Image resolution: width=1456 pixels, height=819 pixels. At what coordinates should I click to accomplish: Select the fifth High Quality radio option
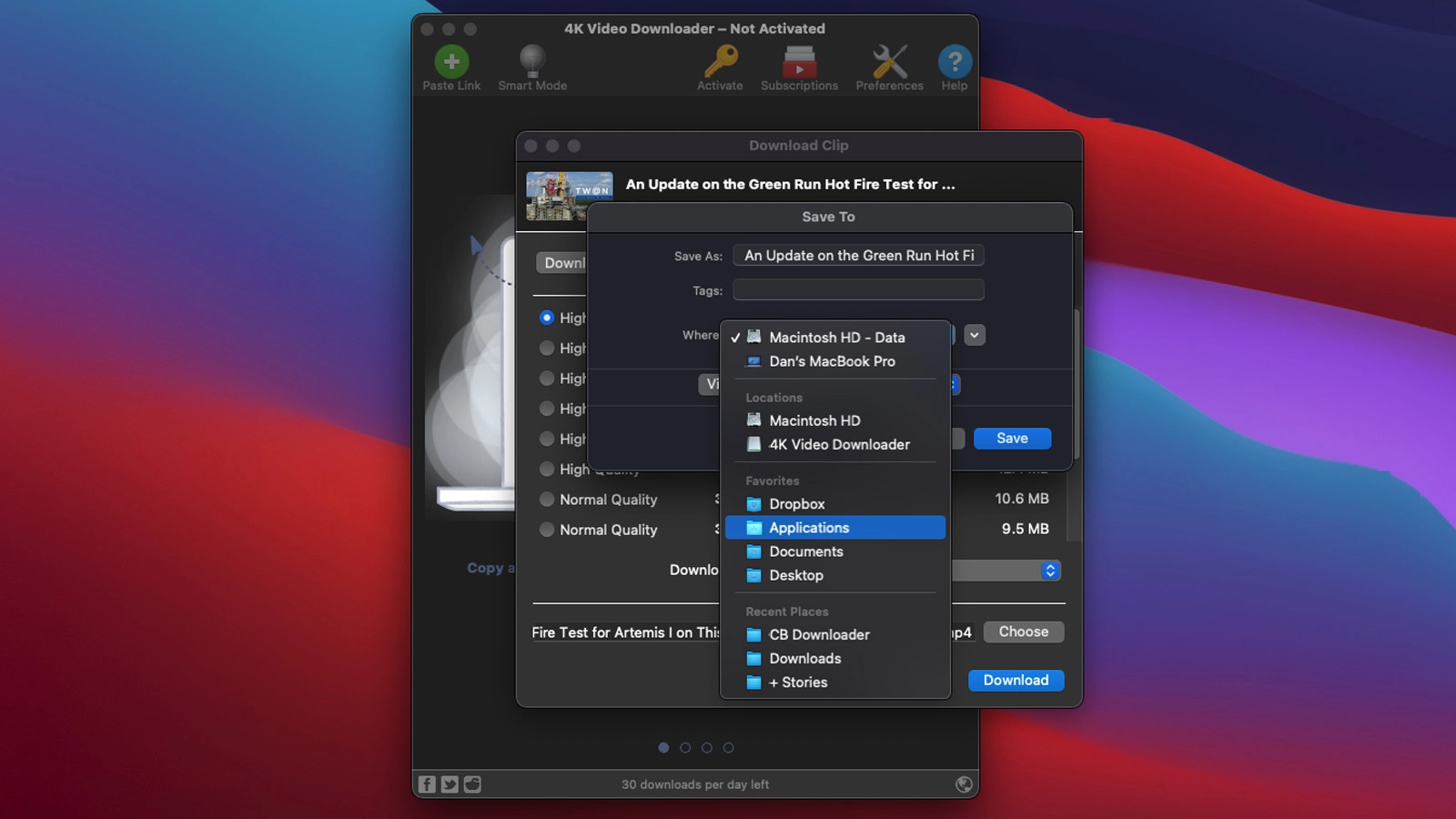coord(547,439)
